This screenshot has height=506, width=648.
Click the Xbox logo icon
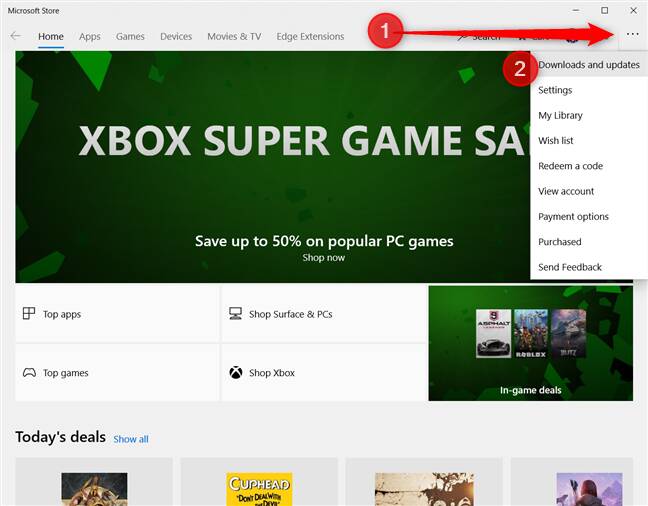pos(235,373)
